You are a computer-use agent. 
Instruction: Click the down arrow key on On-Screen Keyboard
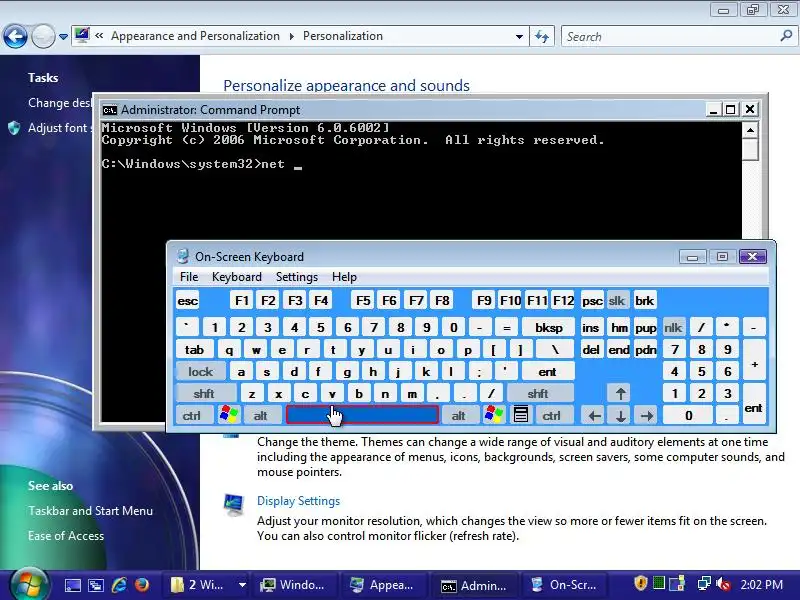pos(620,415)
